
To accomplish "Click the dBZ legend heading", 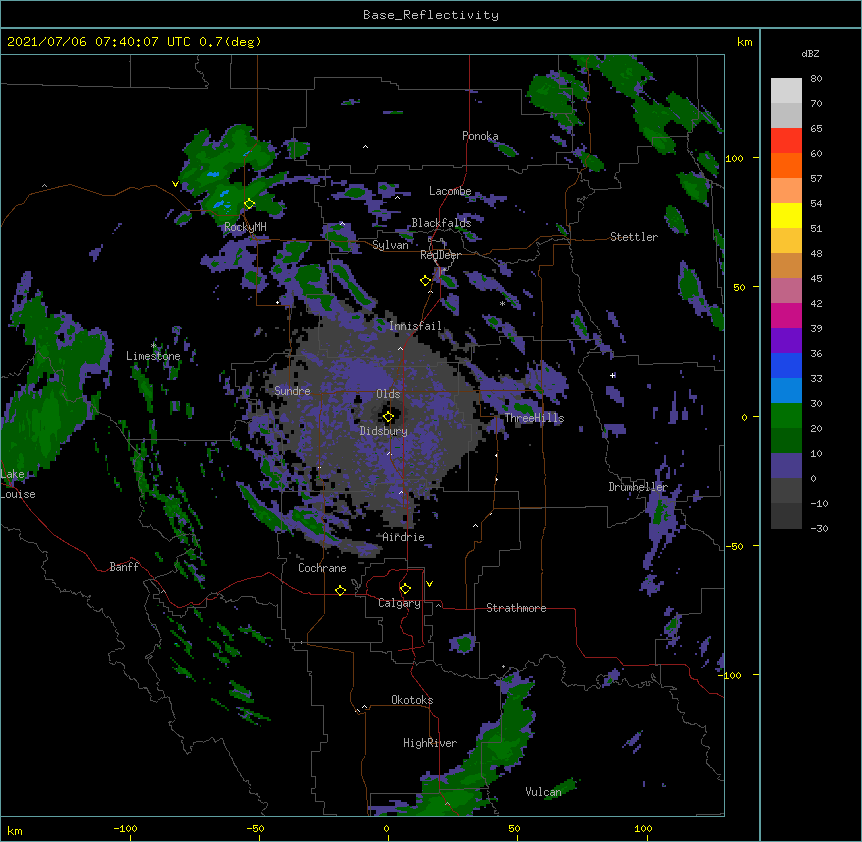I will [810, 54].
